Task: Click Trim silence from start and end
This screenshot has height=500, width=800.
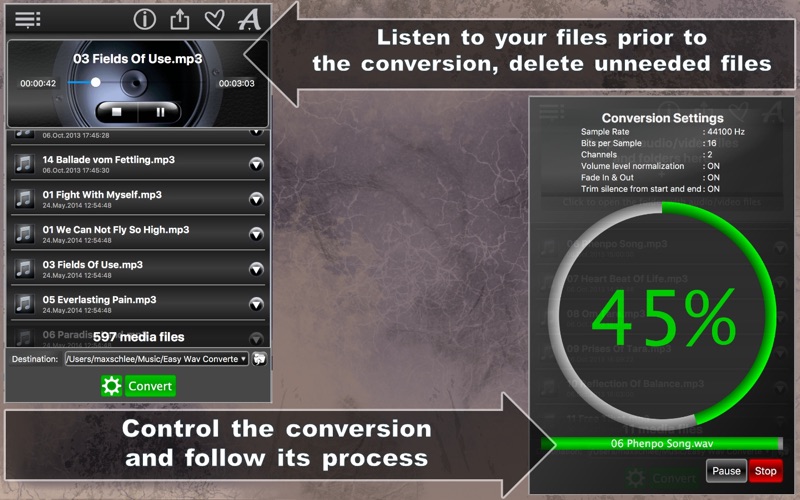Action: click(x=650, y=189)
